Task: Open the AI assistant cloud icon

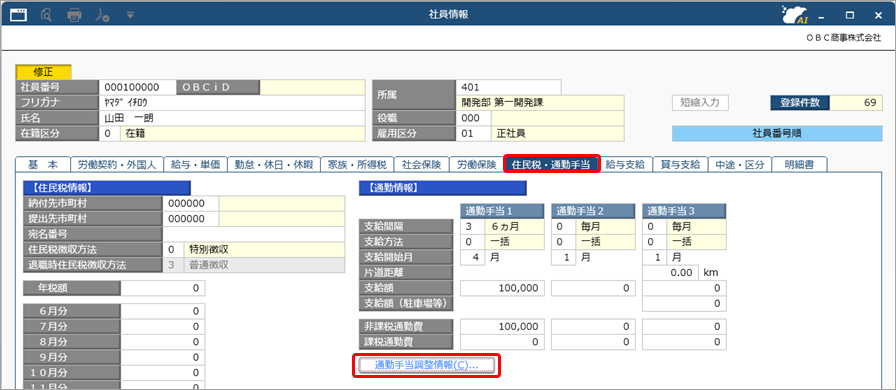Action: 795,15
